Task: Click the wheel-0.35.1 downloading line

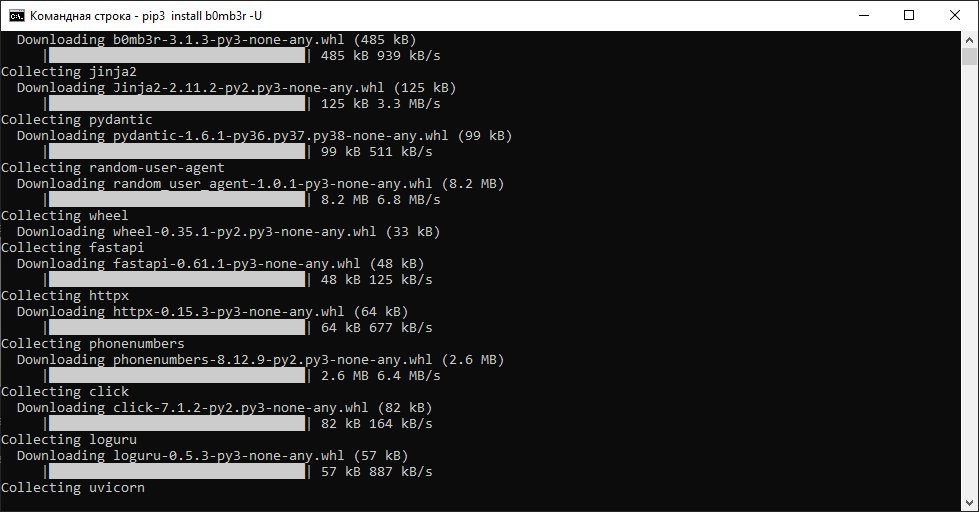Action: (x=228, y=232)
